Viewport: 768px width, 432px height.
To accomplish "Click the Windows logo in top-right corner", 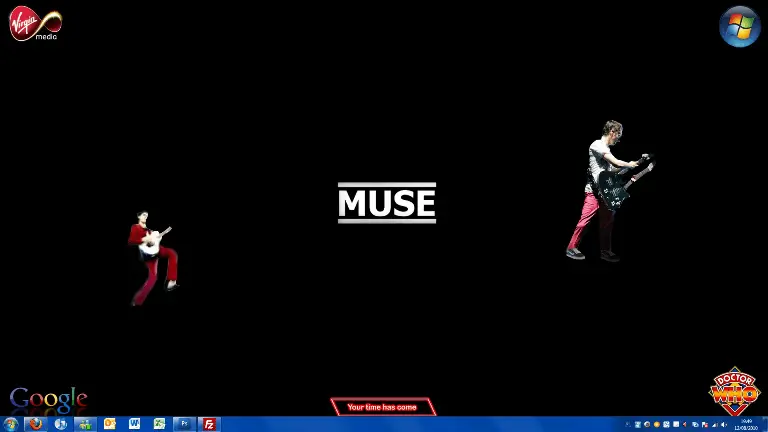I will (x=740, y=26).
